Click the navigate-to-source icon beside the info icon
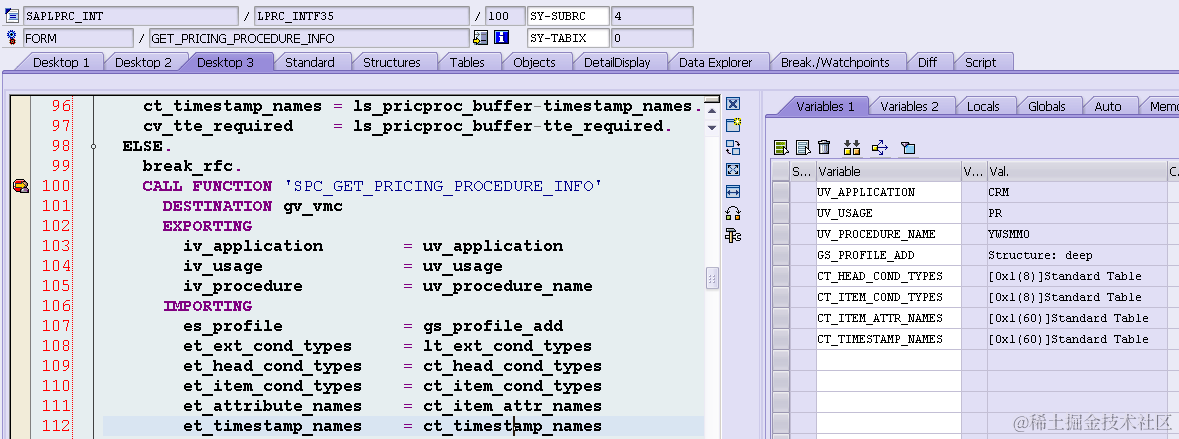This screenshot has height=439, width=1179. point(480,38)
